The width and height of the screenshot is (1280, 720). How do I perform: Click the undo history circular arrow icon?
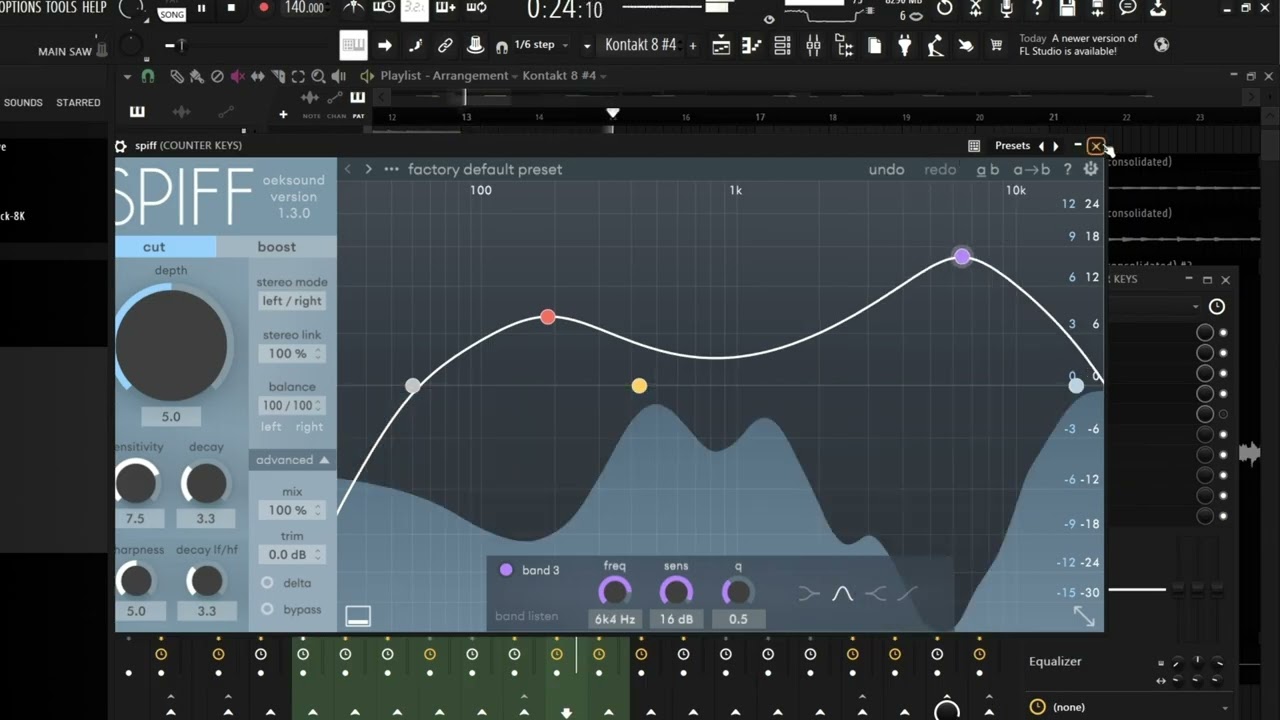click(x=945, y=8)
